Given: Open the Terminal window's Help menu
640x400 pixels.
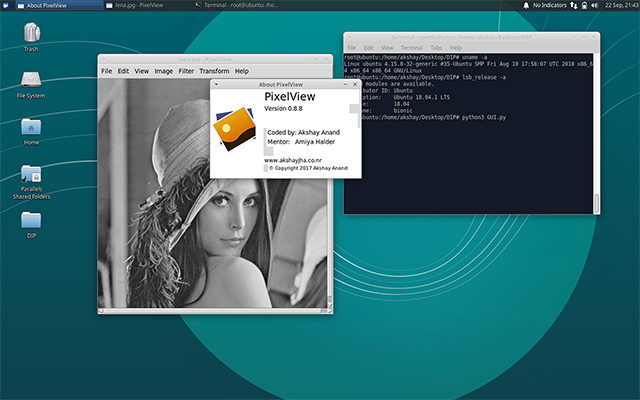Looking at the screenshot, I should coord(456,47).
